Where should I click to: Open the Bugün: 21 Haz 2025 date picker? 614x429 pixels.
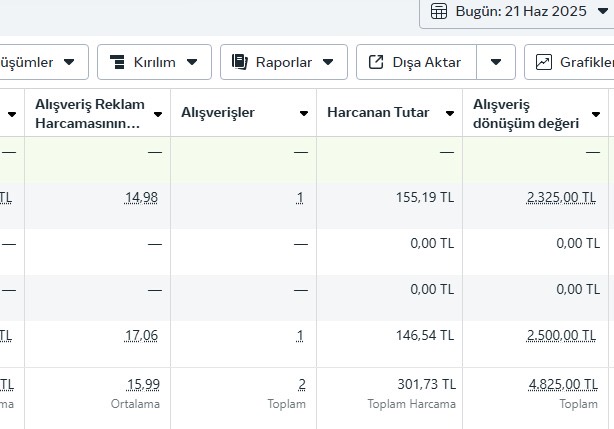[x=518, y=11]
